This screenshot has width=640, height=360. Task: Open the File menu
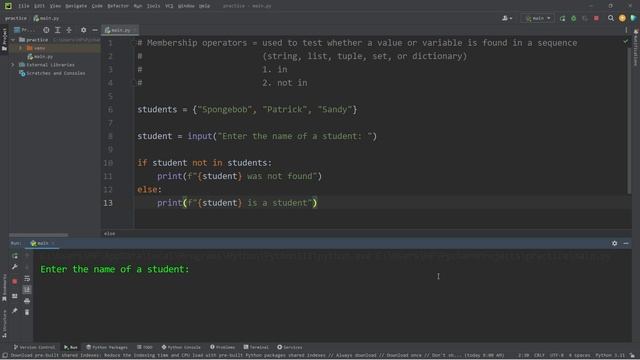tap(24, 6)
